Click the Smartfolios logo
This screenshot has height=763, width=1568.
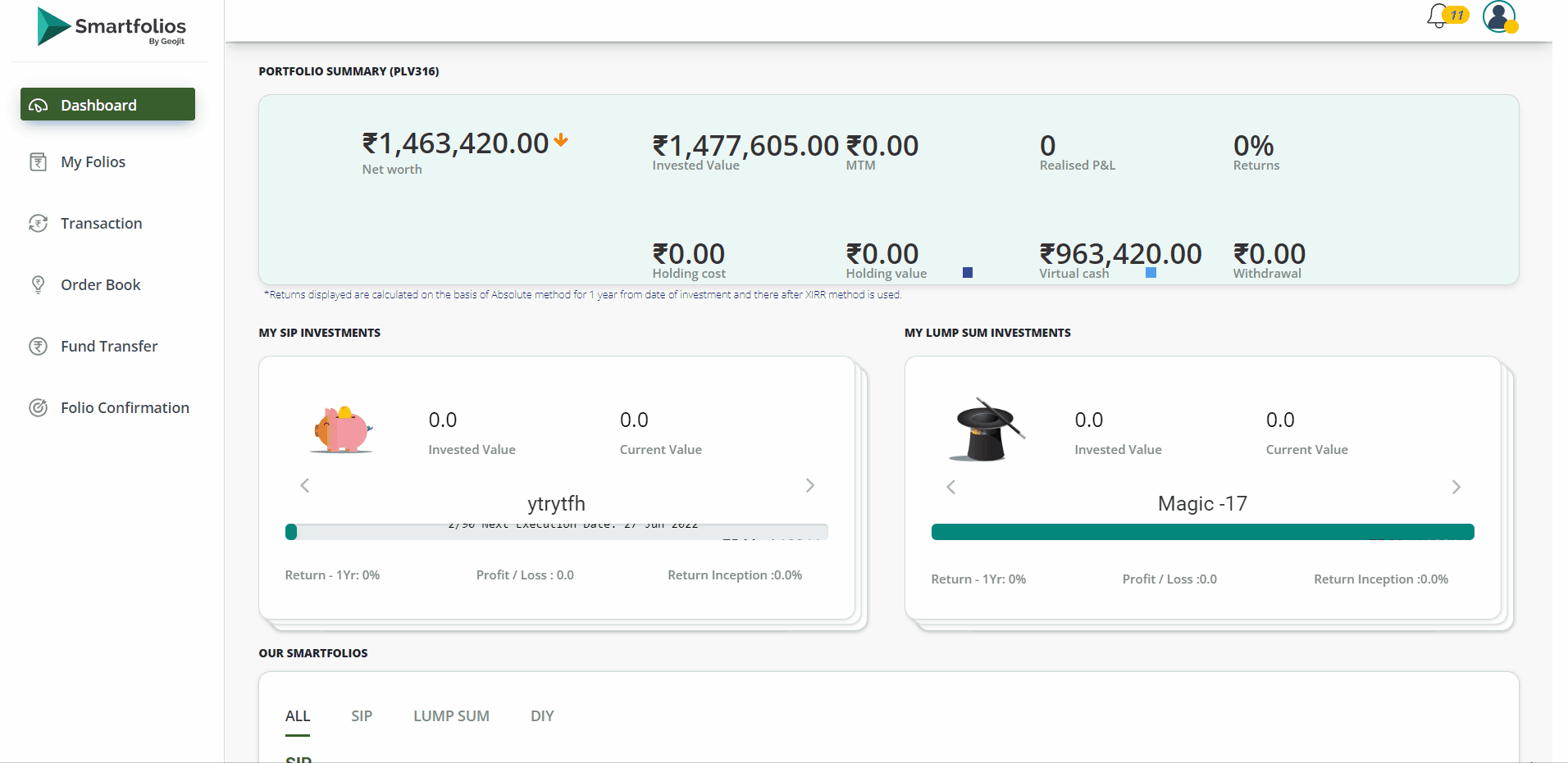click(x=112, y=27)
